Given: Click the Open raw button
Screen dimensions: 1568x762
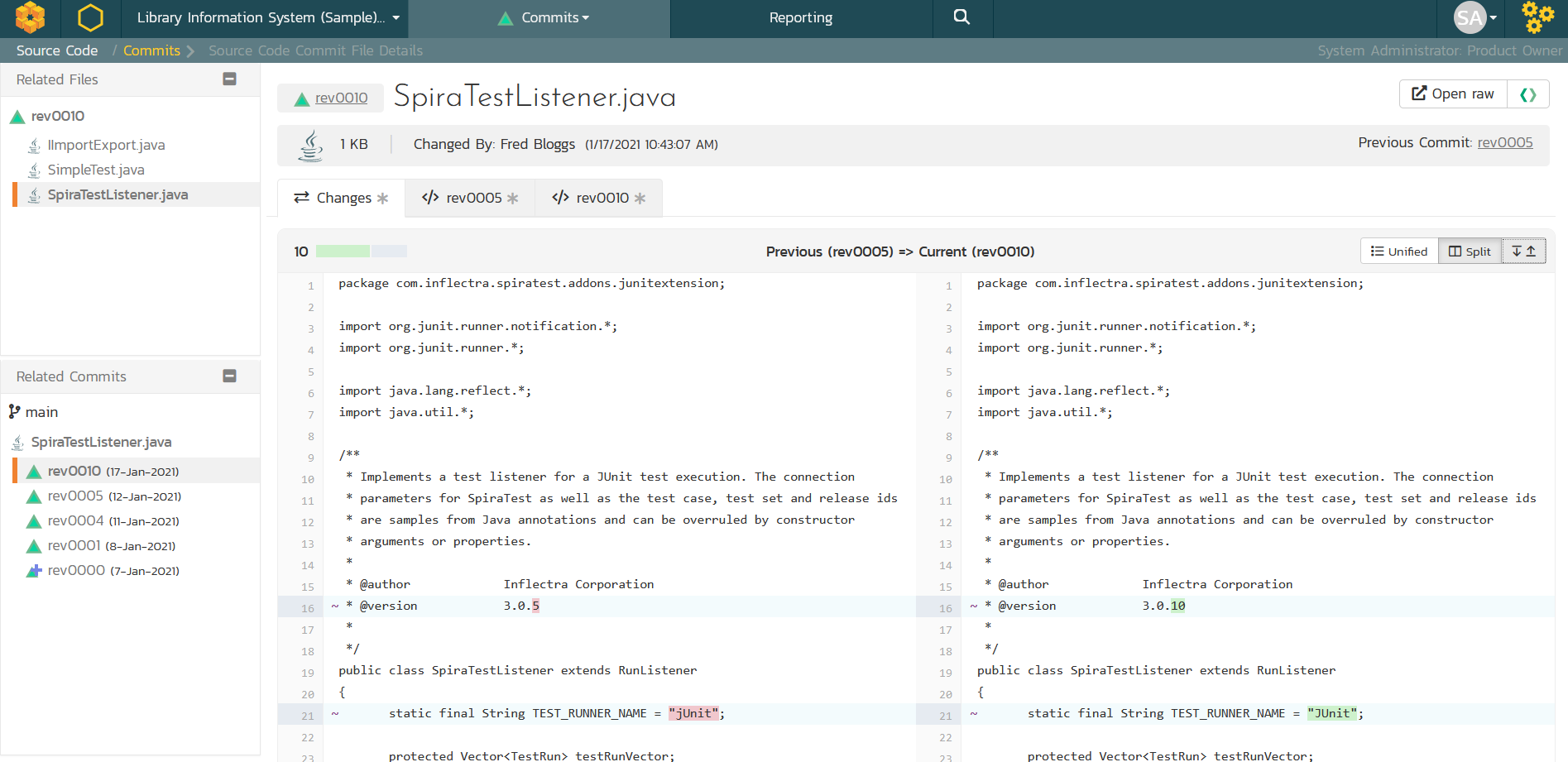Looking at the screenshot, I should (1453, 94).
